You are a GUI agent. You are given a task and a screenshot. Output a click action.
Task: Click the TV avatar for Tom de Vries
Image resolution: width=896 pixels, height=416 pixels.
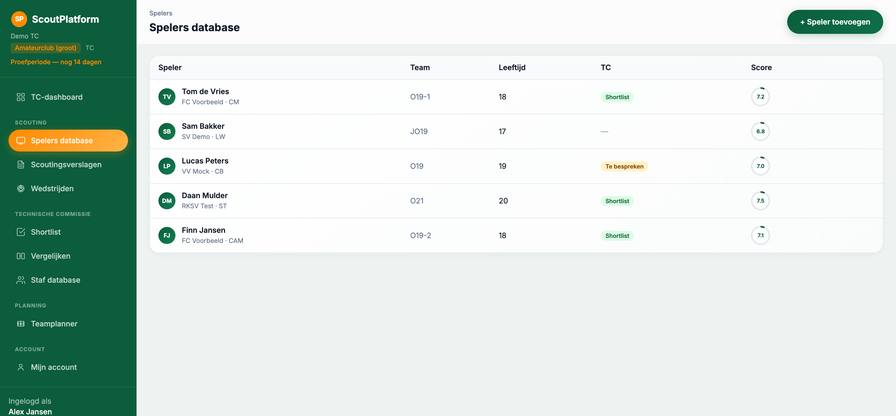click(167, 97)
